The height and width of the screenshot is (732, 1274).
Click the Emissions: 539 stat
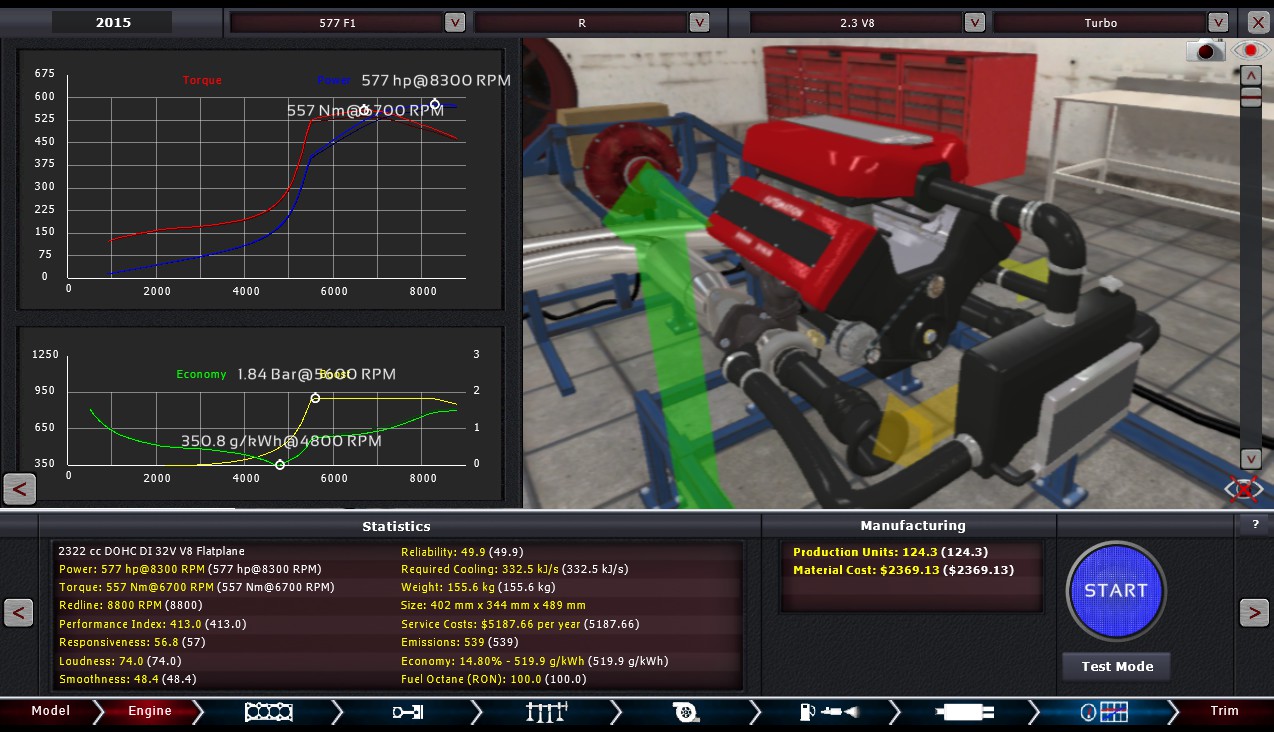pos(459,642)
